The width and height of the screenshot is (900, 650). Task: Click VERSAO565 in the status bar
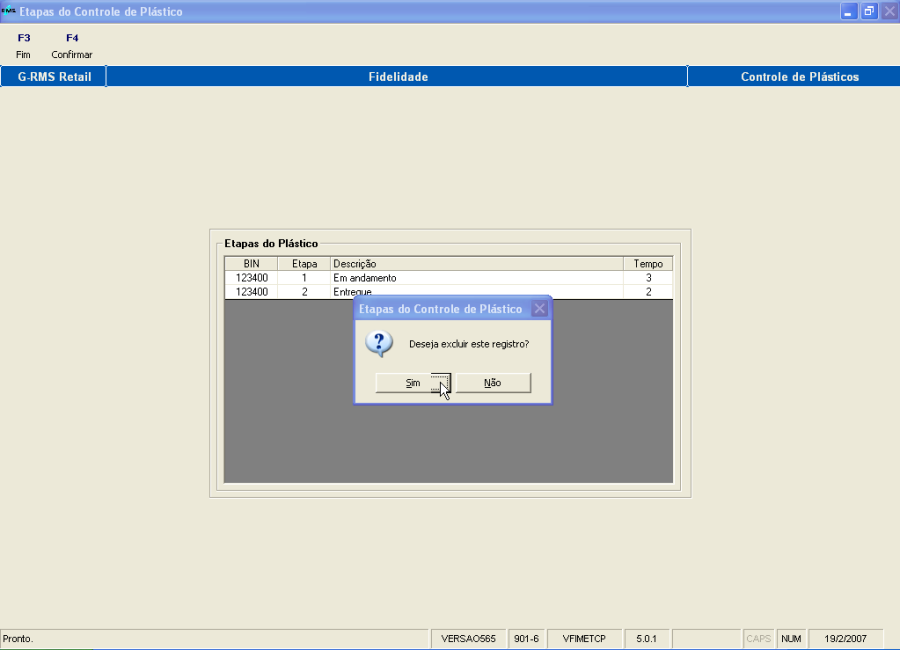[x=468, y=639]
